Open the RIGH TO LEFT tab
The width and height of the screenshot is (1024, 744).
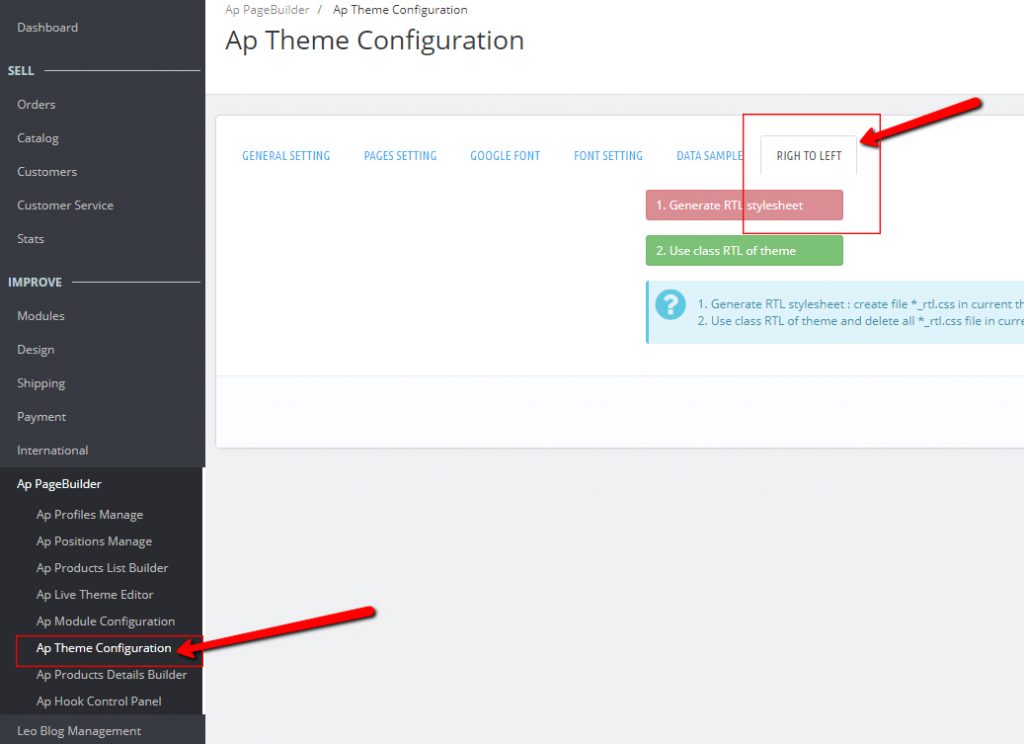click(807, 155)
